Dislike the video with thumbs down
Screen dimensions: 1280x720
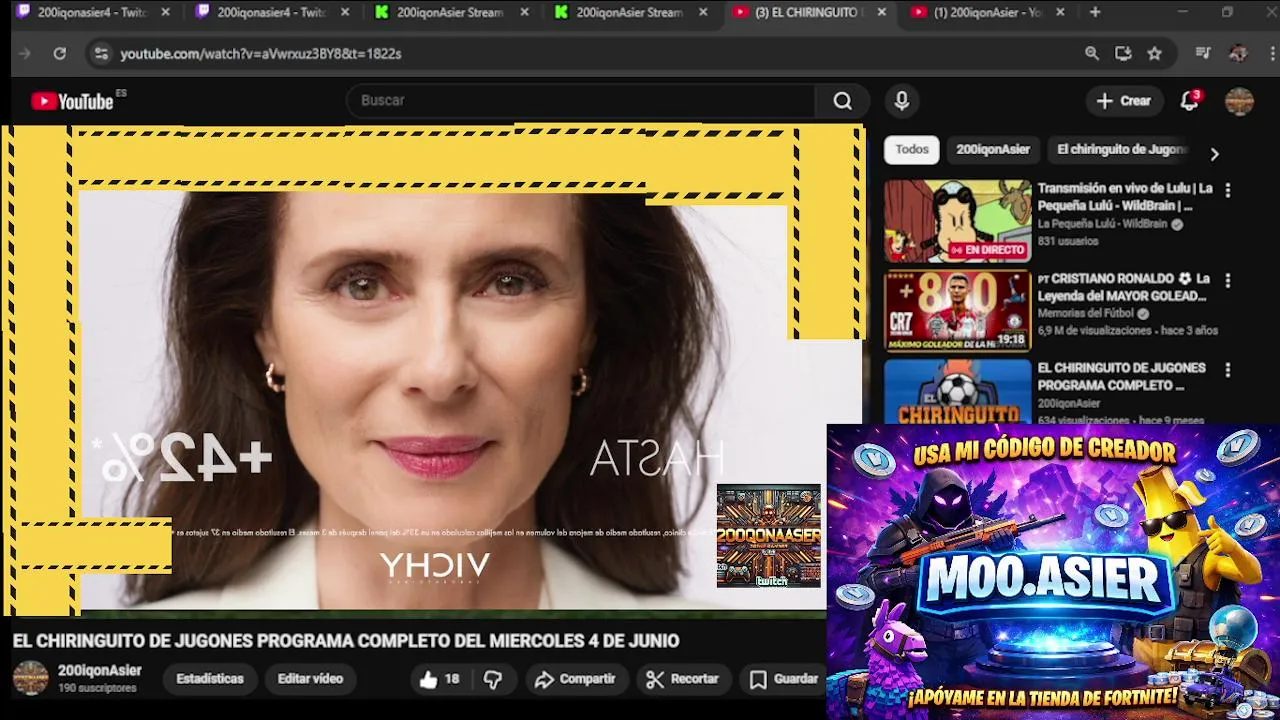(x=493, y=679)
